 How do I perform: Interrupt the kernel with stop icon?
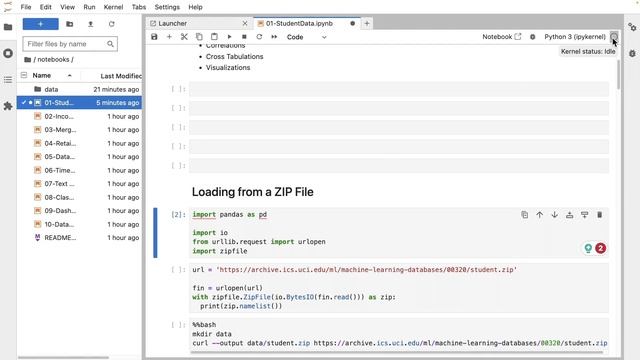244,37
